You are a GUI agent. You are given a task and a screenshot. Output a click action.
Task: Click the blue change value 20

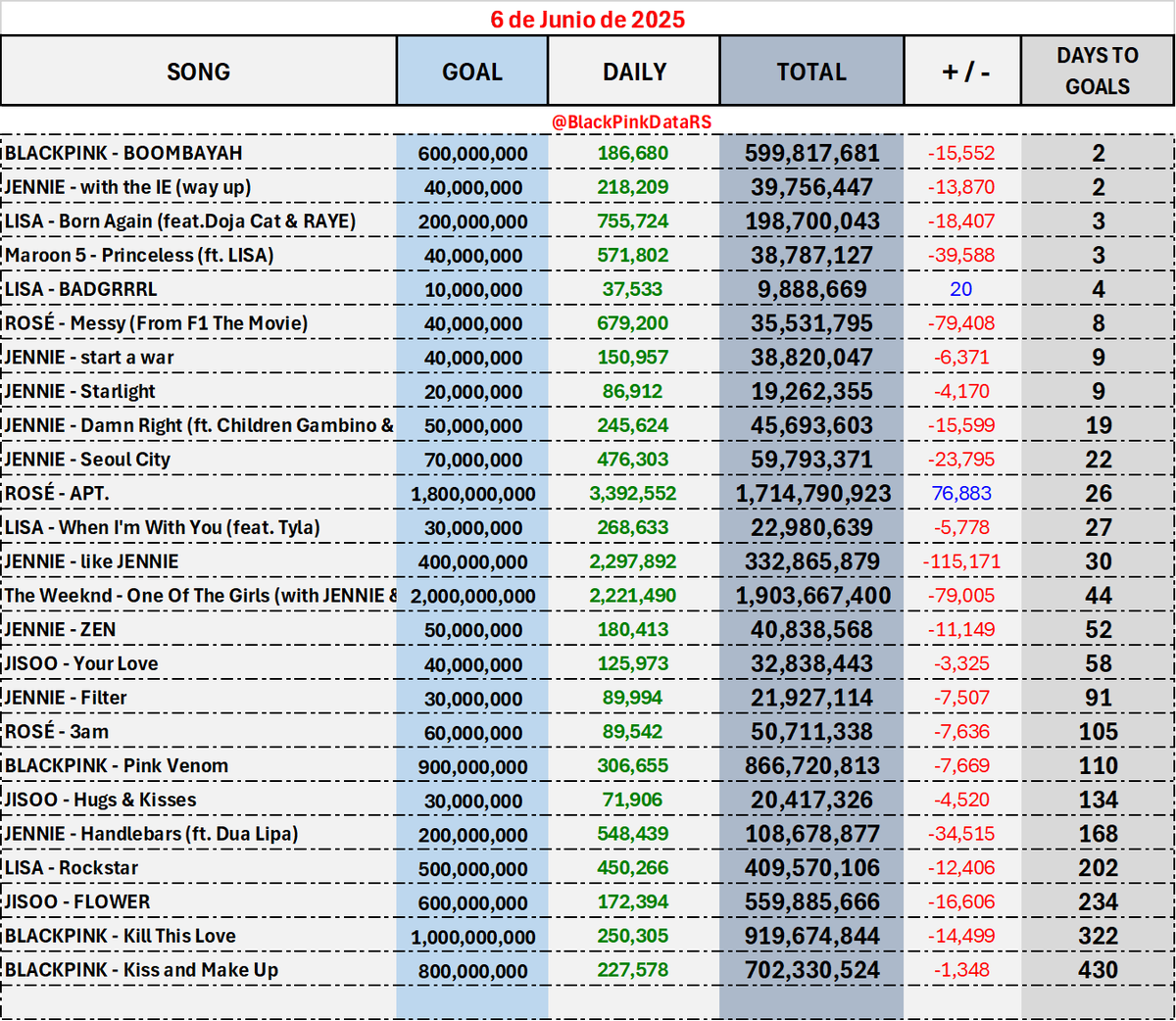(x=961, y=289)
